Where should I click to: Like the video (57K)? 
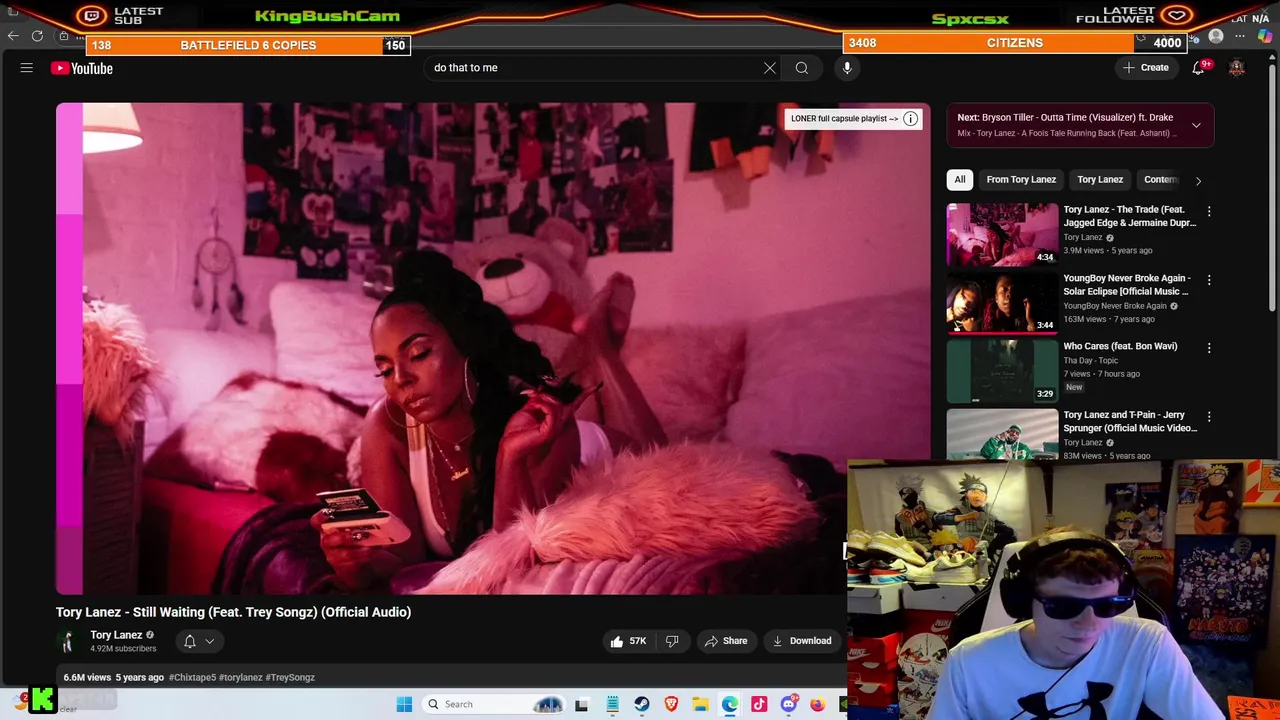pos(628,641)
